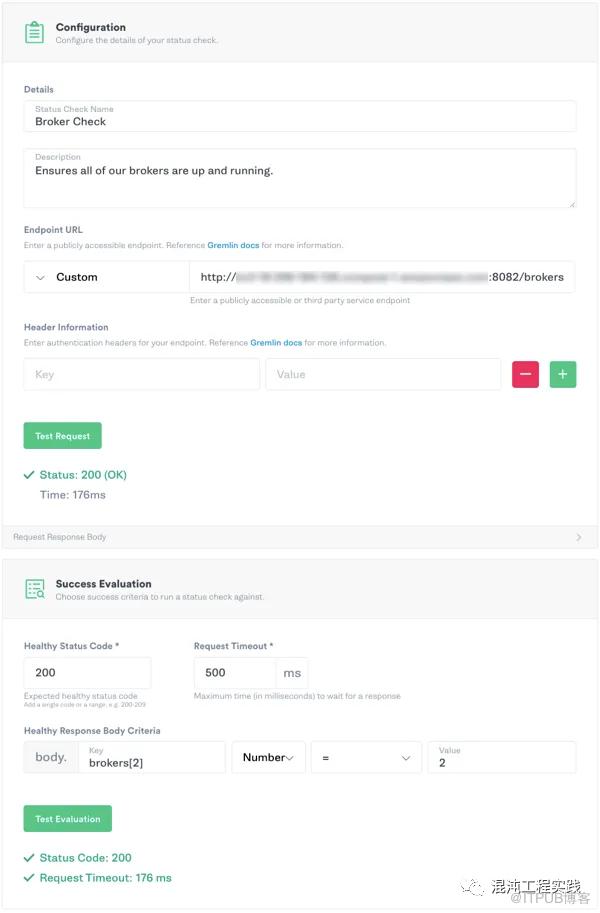
Task: Click the header Key input field
Action: tap(142, 374)
